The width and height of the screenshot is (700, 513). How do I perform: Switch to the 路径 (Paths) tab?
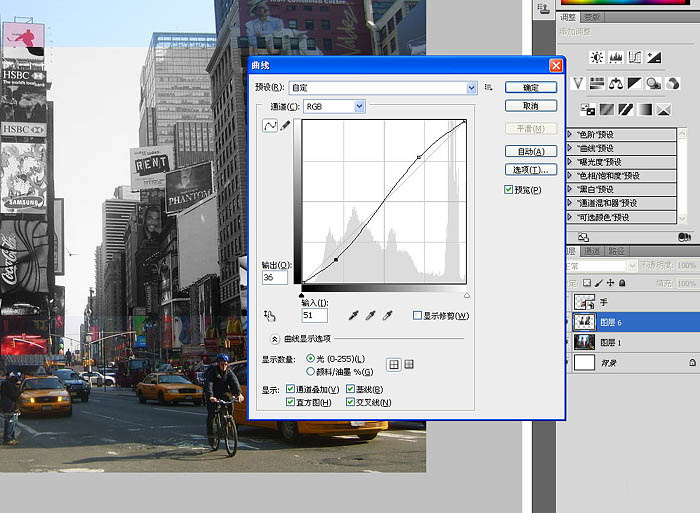[616, 251]
